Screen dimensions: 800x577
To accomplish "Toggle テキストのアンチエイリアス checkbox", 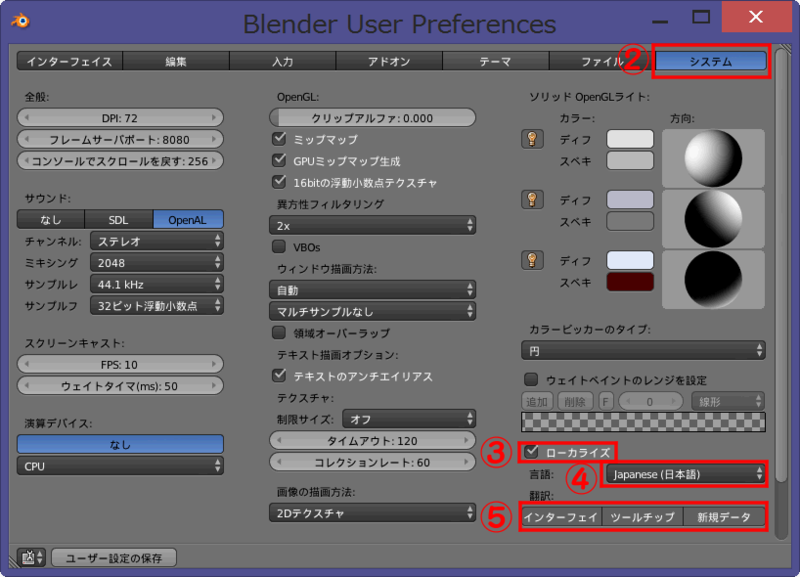I will (x=279, y=375).
